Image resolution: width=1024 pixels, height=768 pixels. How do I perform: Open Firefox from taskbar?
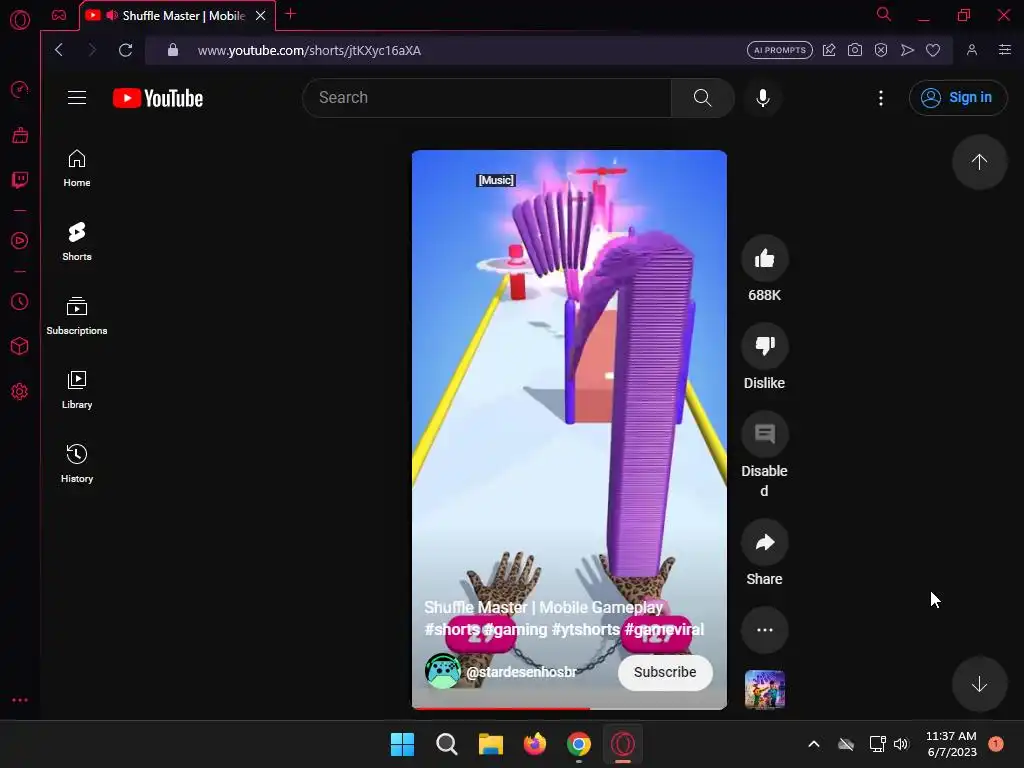click(535, 744)
